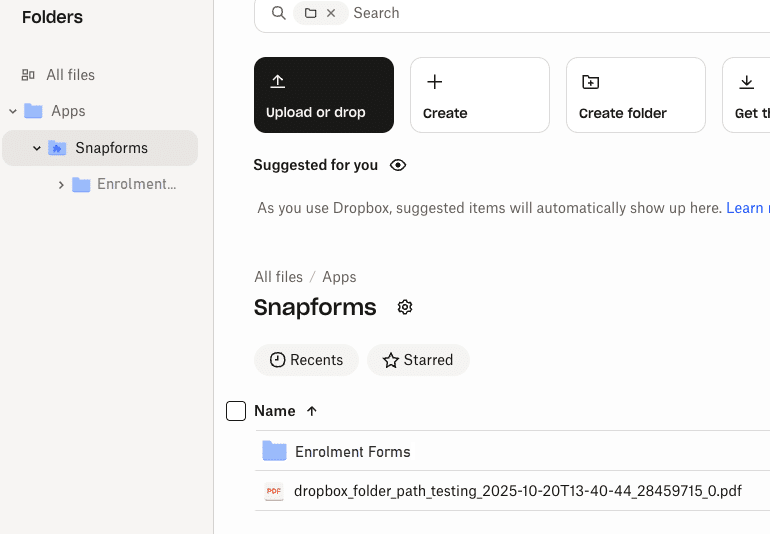Go to All files breadcrumb
Image resolution: width=770 pixels, height=534 pixels.
278,277
